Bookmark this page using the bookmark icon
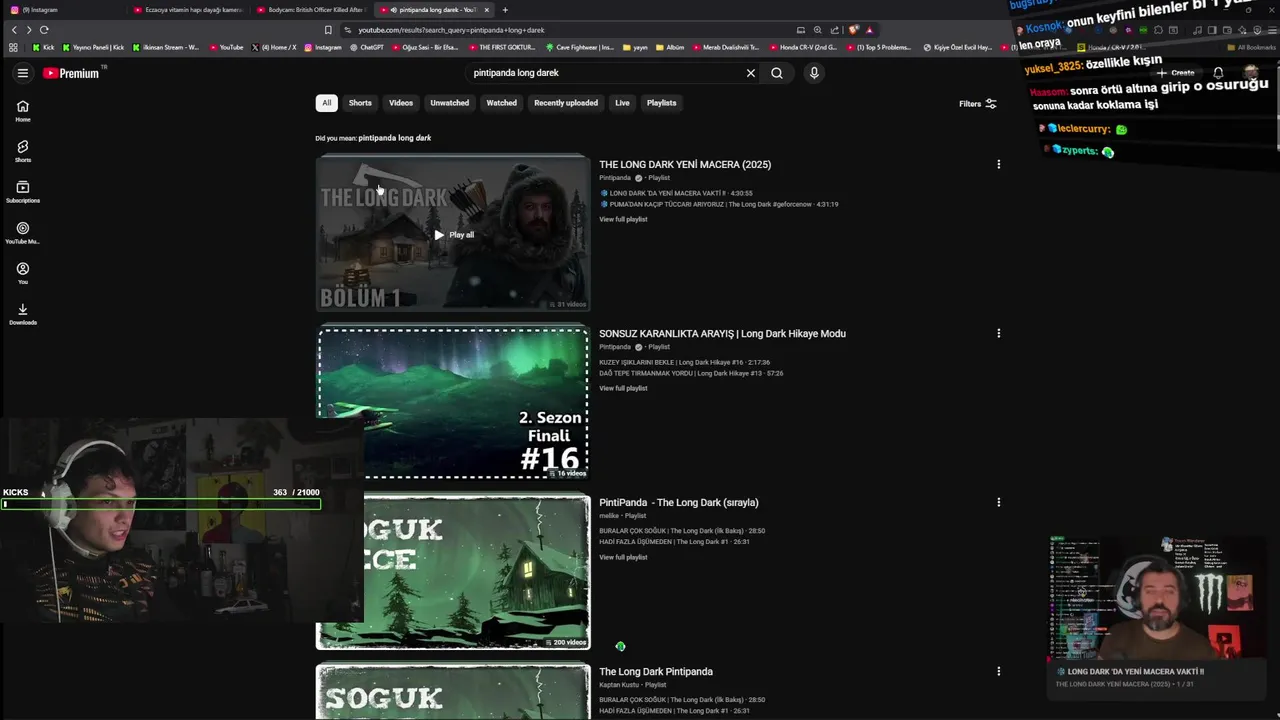The width and height of the screenshot is (1280, 720). pos(328,30)
